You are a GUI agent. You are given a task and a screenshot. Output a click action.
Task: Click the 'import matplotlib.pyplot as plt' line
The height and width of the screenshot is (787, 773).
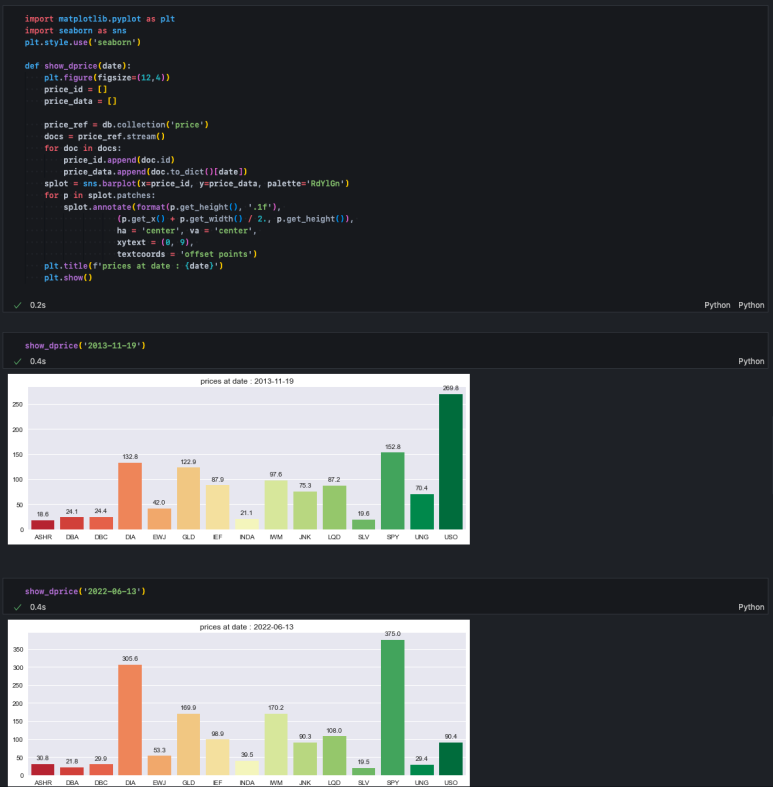[100, 19]
